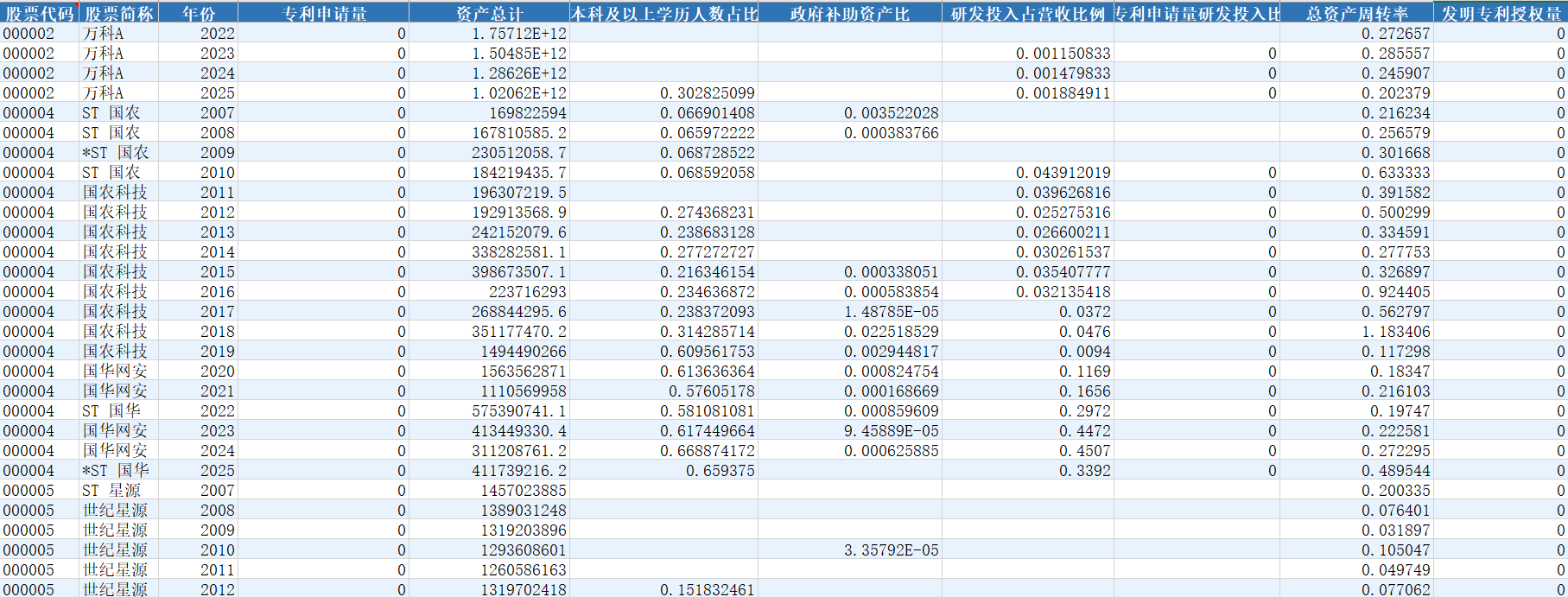Click the subsidy cell 1.48785E-05
This screenshot has width=1568, height=597.
pyautogui.click(x=850, y=311)
